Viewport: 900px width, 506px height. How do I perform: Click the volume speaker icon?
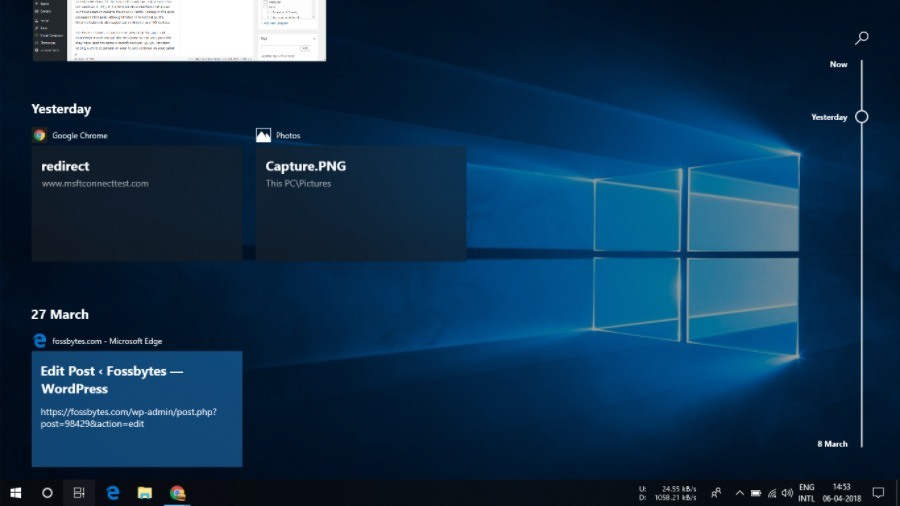pyautogui.click(x=787, y=493)
